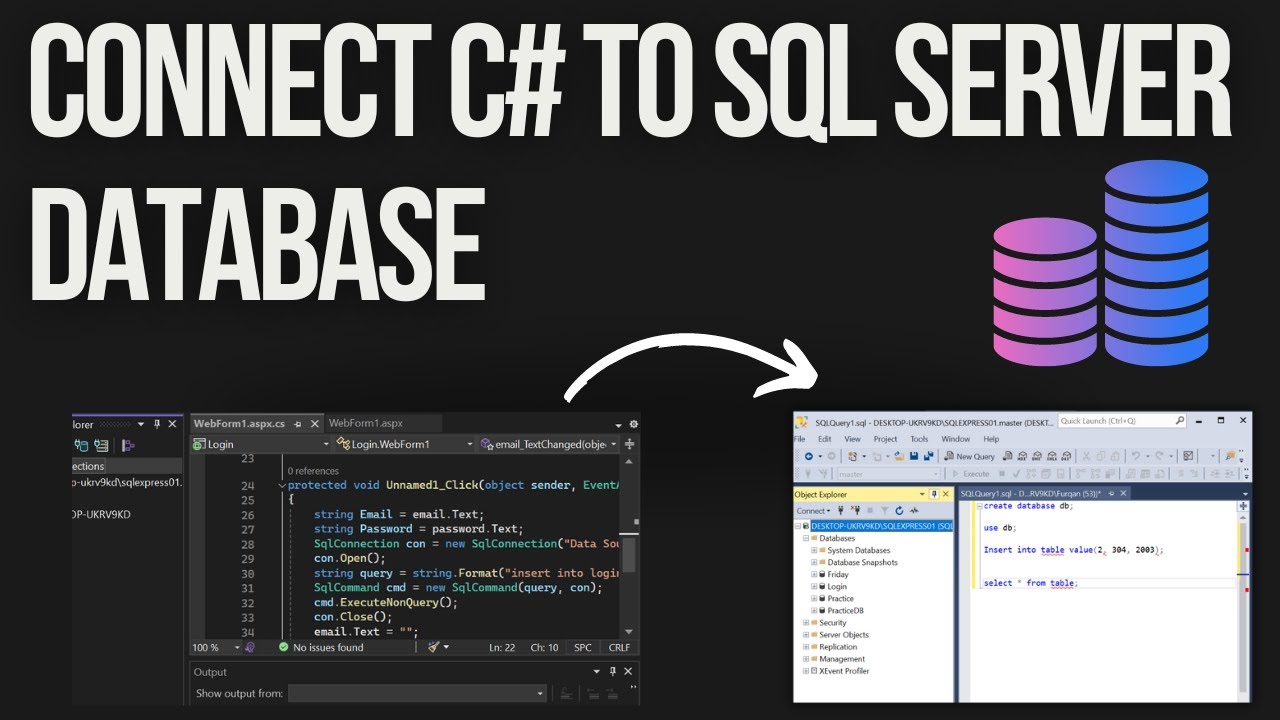Image resolution: width=1280 pixels, height=720 pixels.
Task: Pin the Object Explorer panel
Action: [935, 494]
